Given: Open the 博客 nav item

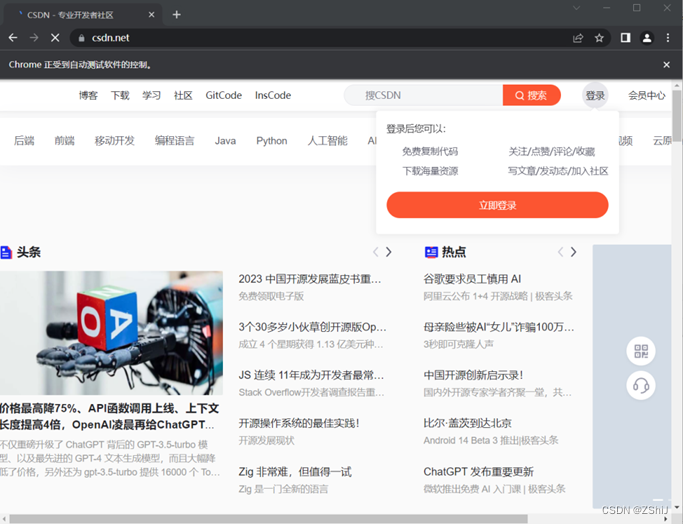Looking at the screenshot, I should (88, 95).
